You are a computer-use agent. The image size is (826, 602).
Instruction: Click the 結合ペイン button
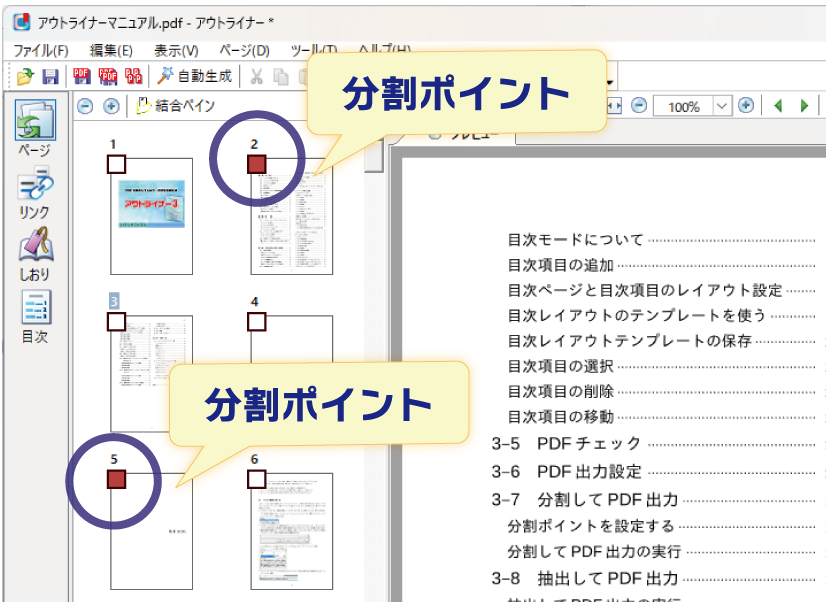pos(176,106)
